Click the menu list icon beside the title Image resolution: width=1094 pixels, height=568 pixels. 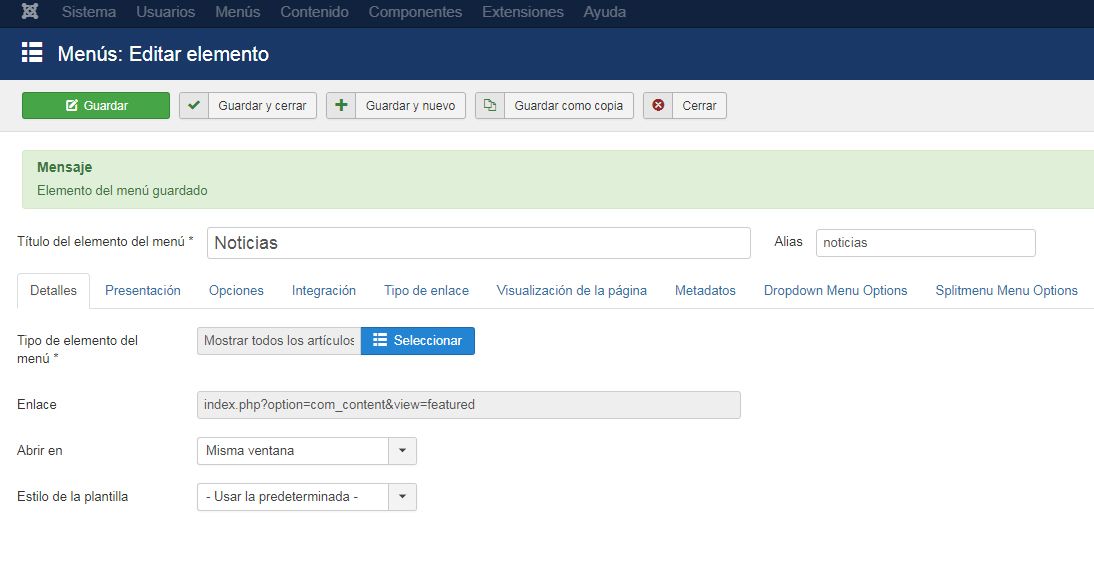32,53
